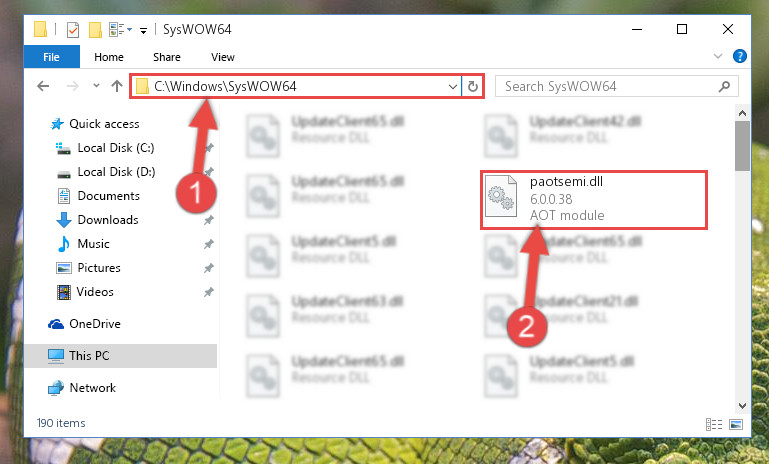
Task: Click the New folder quick access toolbar icon
Action: click(95, 29)
